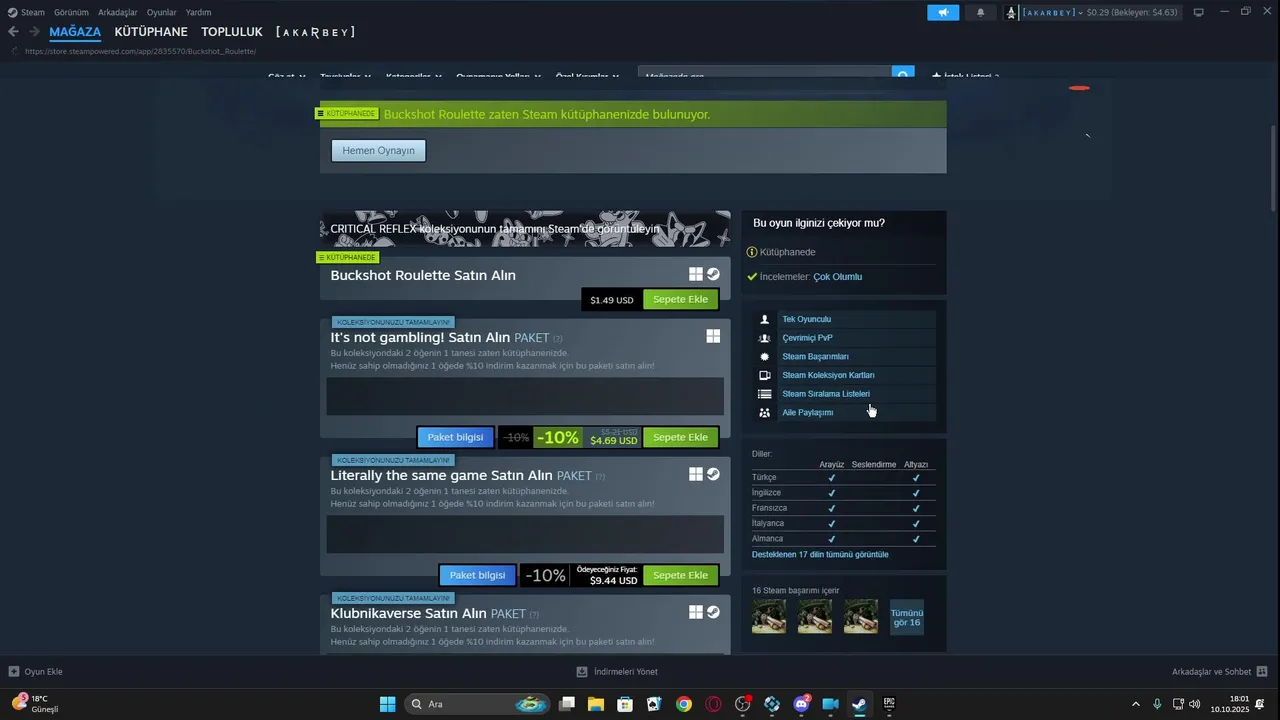1280x720 pixels.
Task: Click the microphone icon in system tray
Action: pos(1157,704)
